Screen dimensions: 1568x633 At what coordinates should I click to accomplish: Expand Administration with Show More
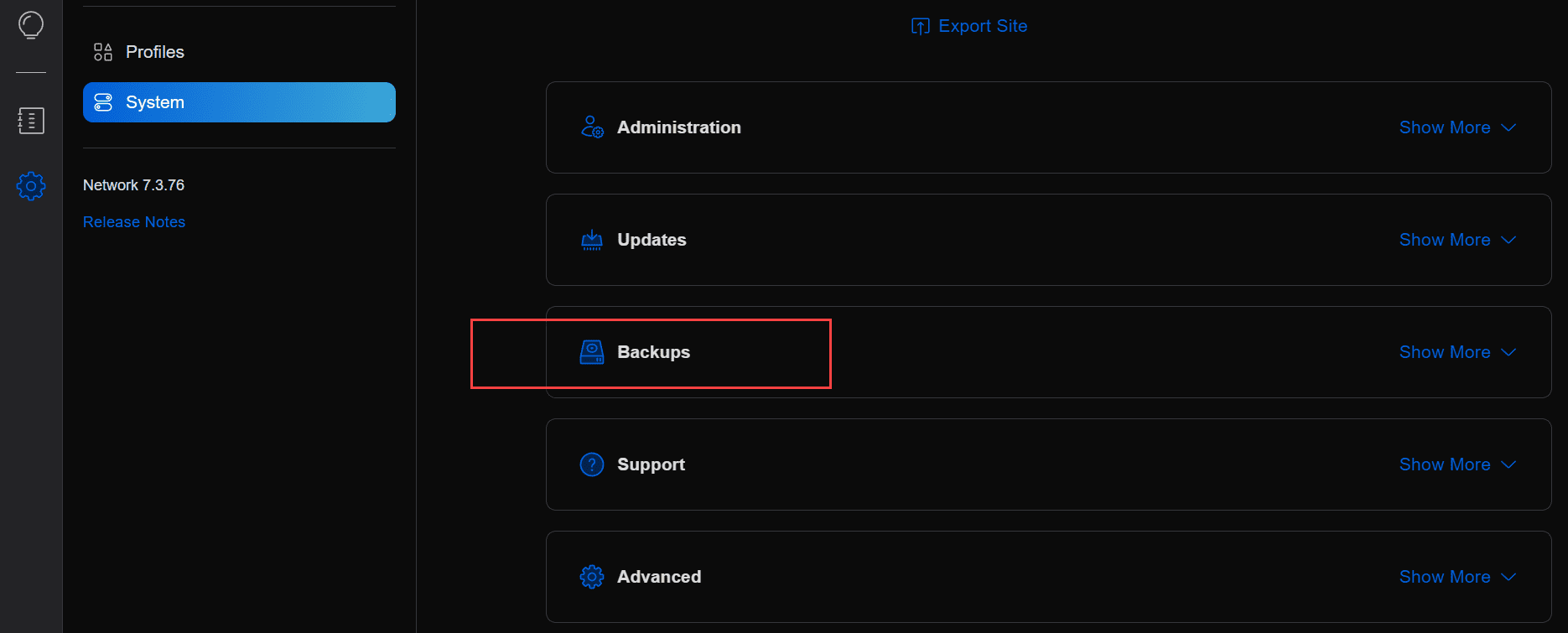click(x=1457, y=127)
